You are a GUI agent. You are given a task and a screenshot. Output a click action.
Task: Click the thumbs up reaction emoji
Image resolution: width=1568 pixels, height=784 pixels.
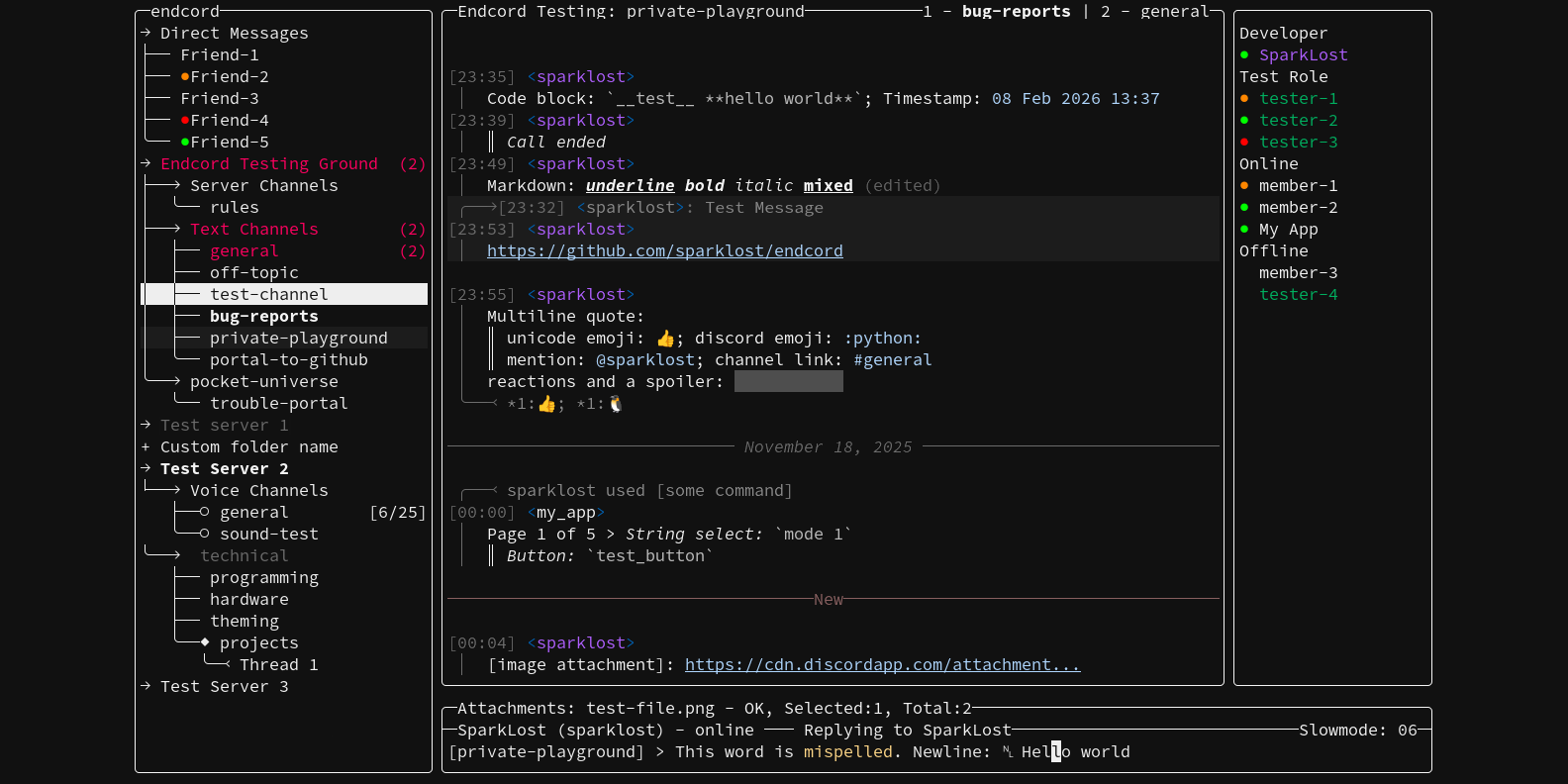pos(546,404)
